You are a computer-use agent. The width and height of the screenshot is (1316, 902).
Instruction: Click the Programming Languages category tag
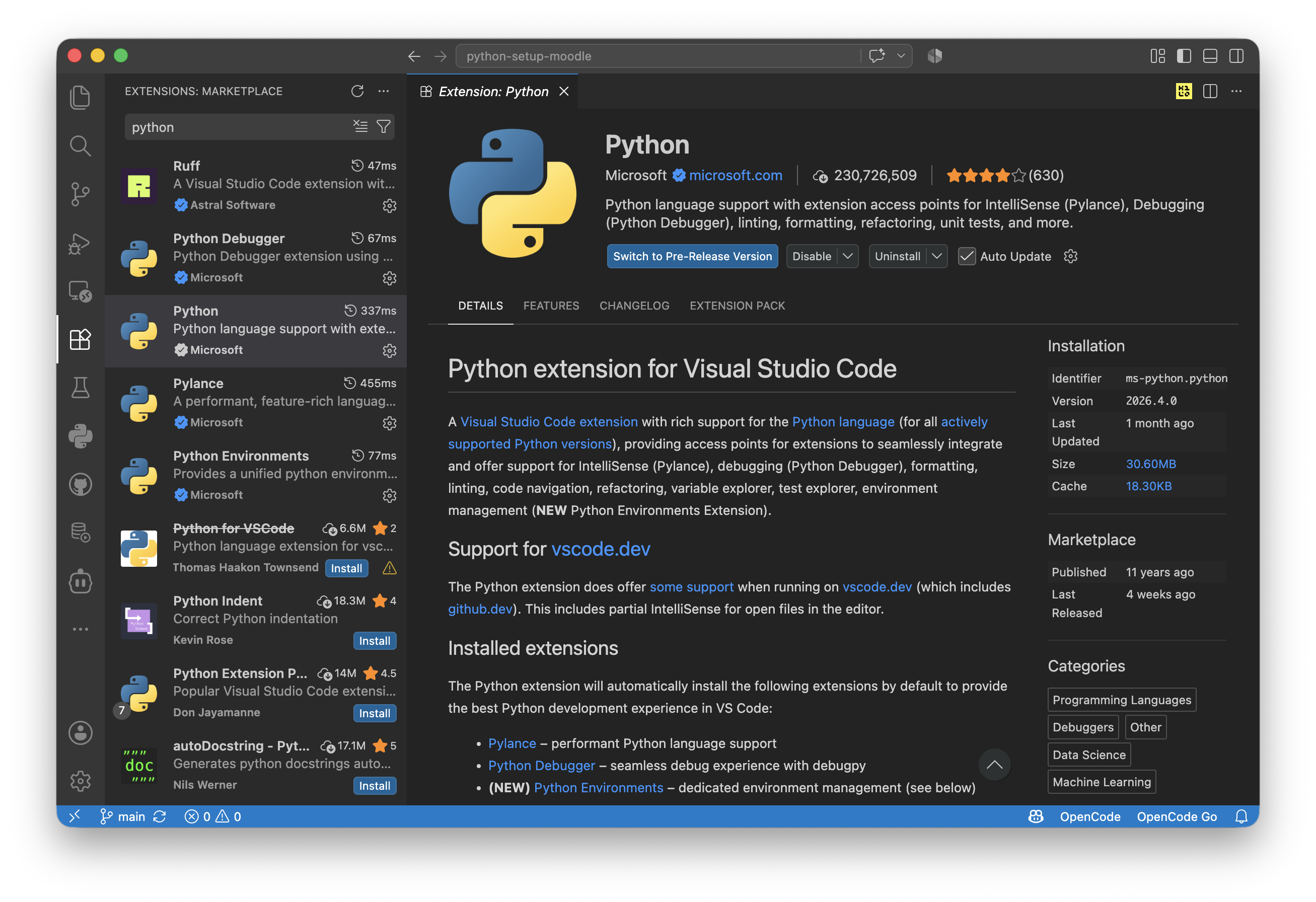click(1121, 700)
